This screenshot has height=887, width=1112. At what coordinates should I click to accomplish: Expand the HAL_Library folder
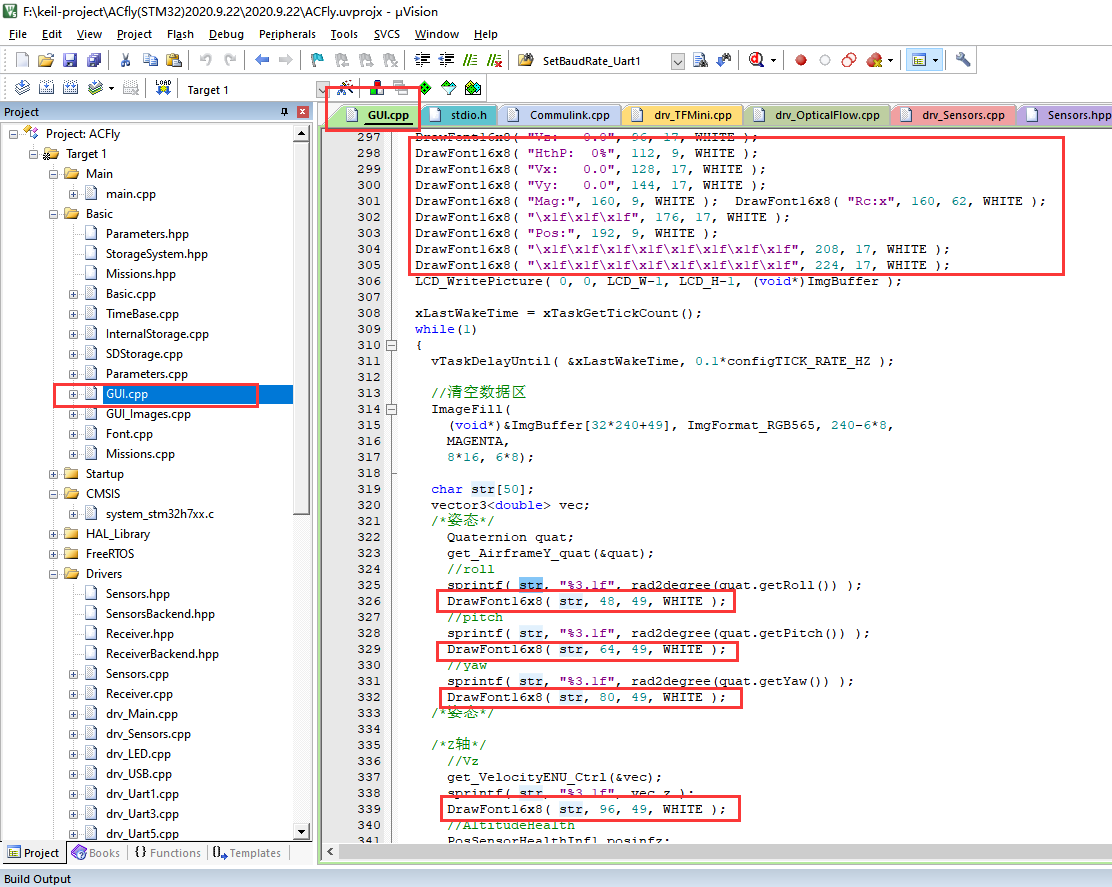pos(53,534)
